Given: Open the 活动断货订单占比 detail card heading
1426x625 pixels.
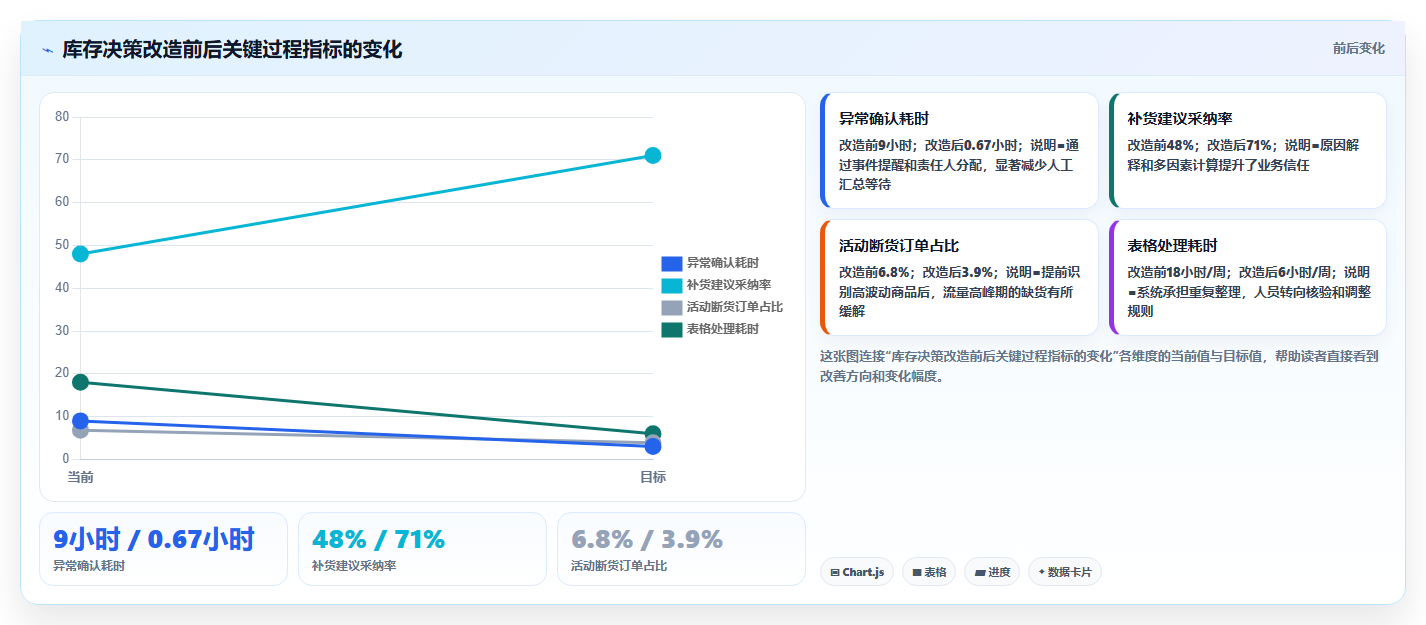Looking at the screenshot, I should click(899, 246).
